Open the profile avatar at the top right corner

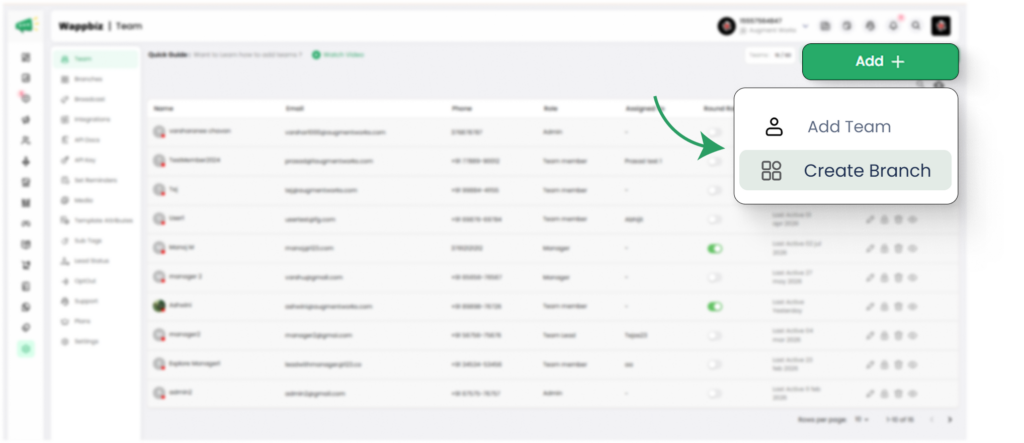click(x=940, y=26)
